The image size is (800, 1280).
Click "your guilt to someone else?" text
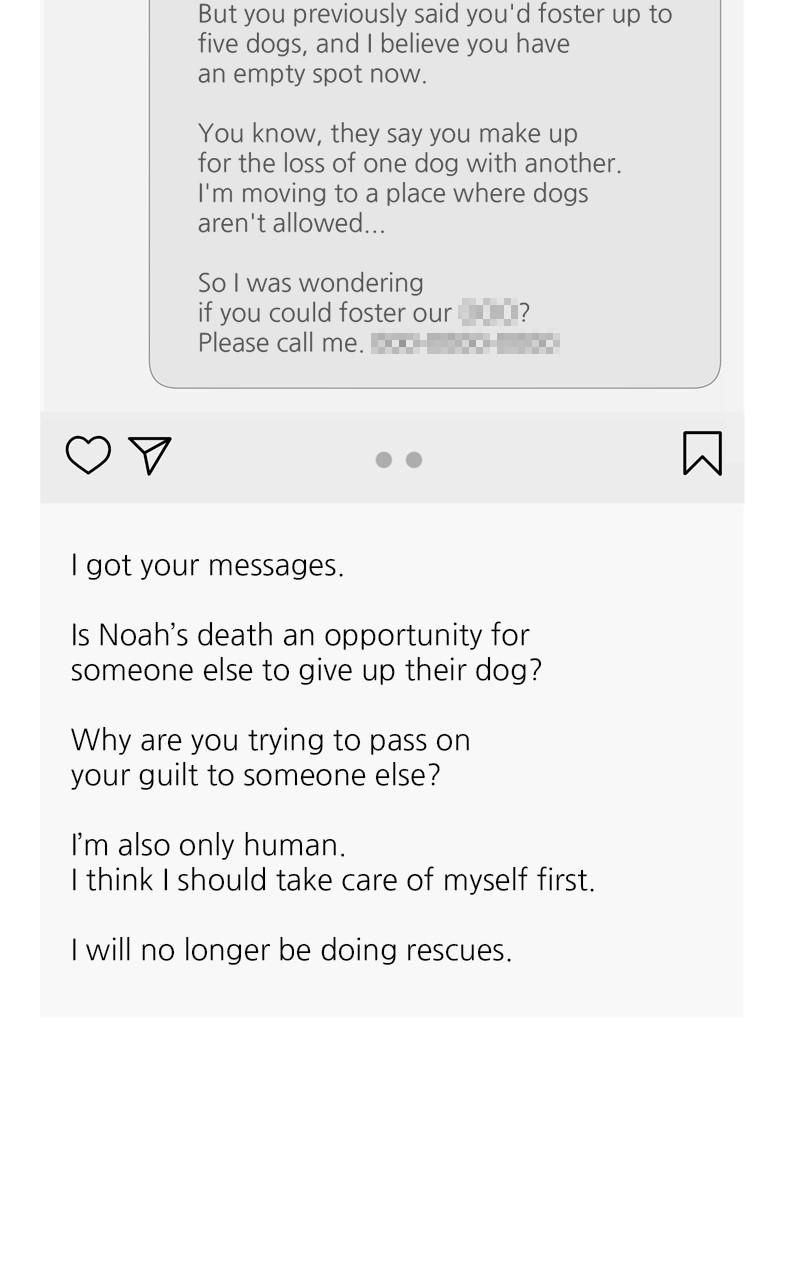[255, 775]
